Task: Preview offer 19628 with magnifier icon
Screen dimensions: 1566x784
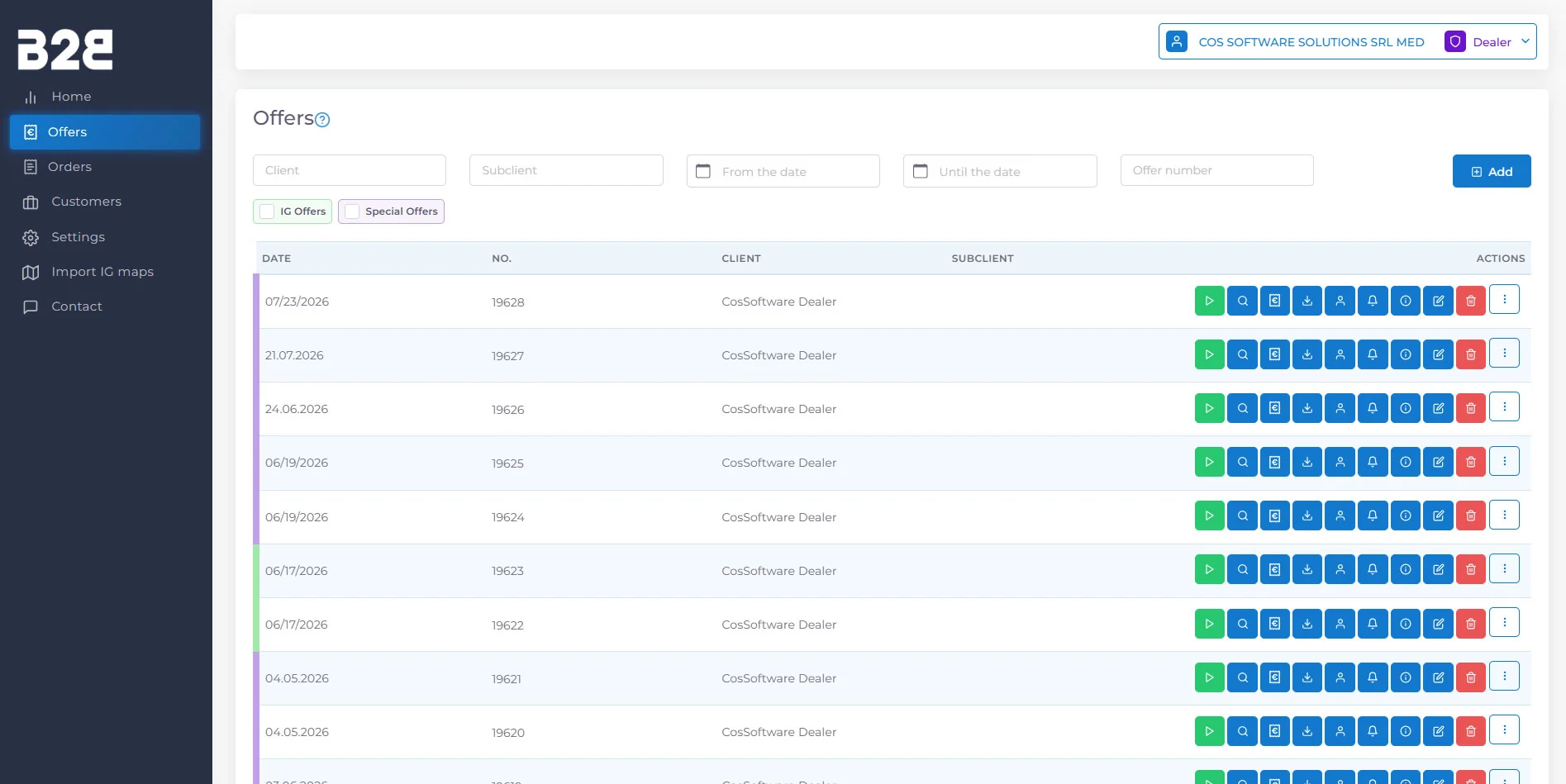Action: coord(1242,301)
